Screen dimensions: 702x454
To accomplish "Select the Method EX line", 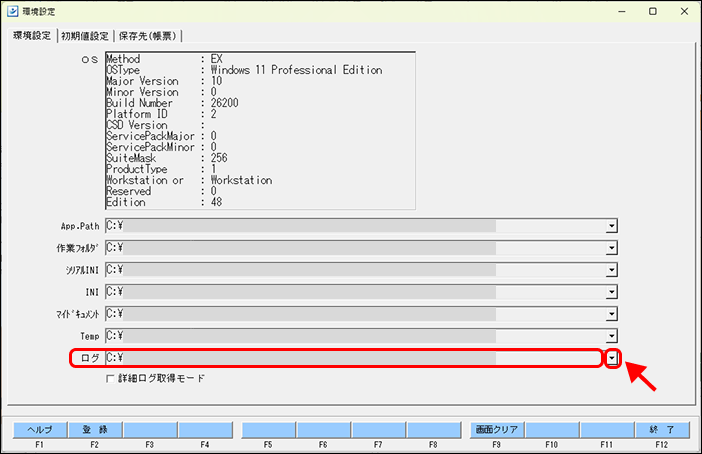I will pyautogui.click(x=164, y=59).
